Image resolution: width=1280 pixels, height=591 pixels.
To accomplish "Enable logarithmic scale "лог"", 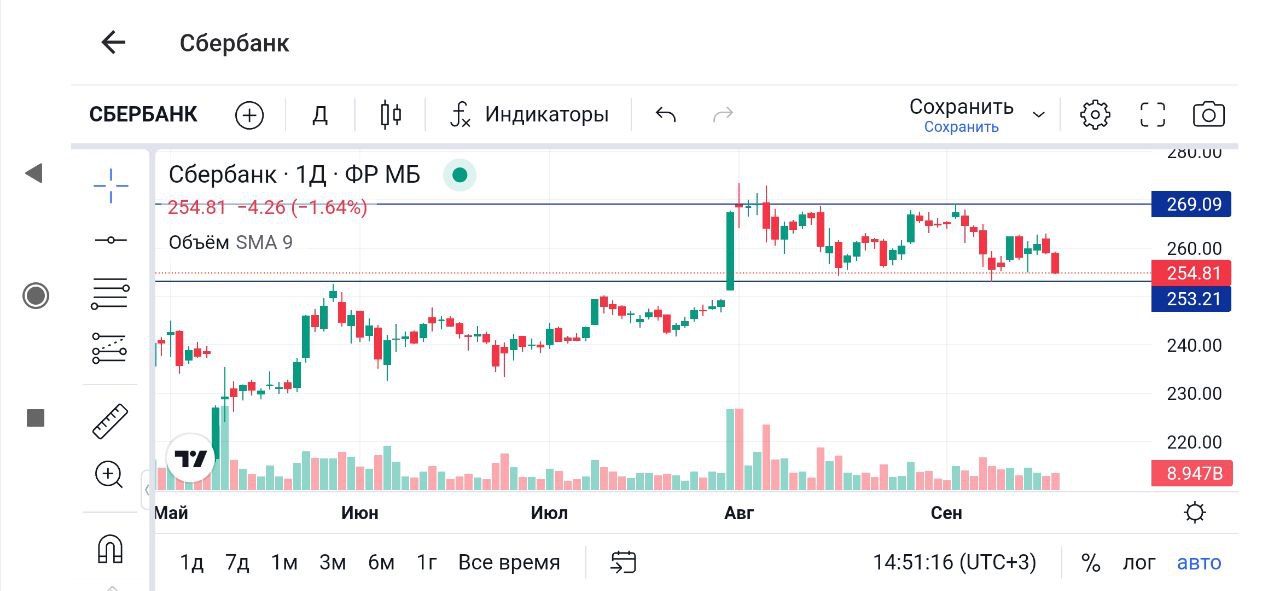I will [1139, 563].
